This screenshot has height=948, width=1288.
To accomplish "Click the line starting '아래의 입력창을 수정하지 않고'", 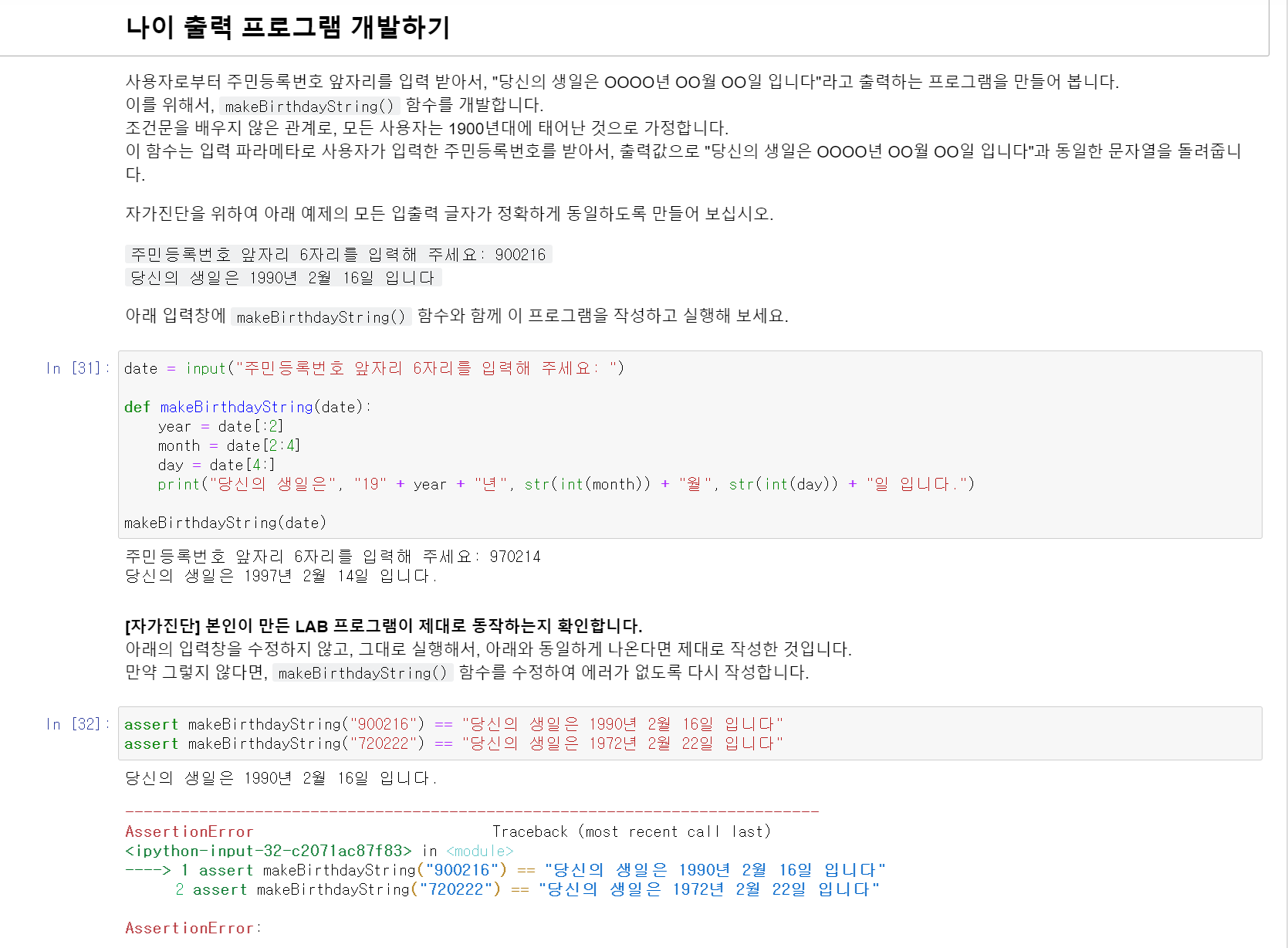I will pyautogui.click(x=488, y=649).
